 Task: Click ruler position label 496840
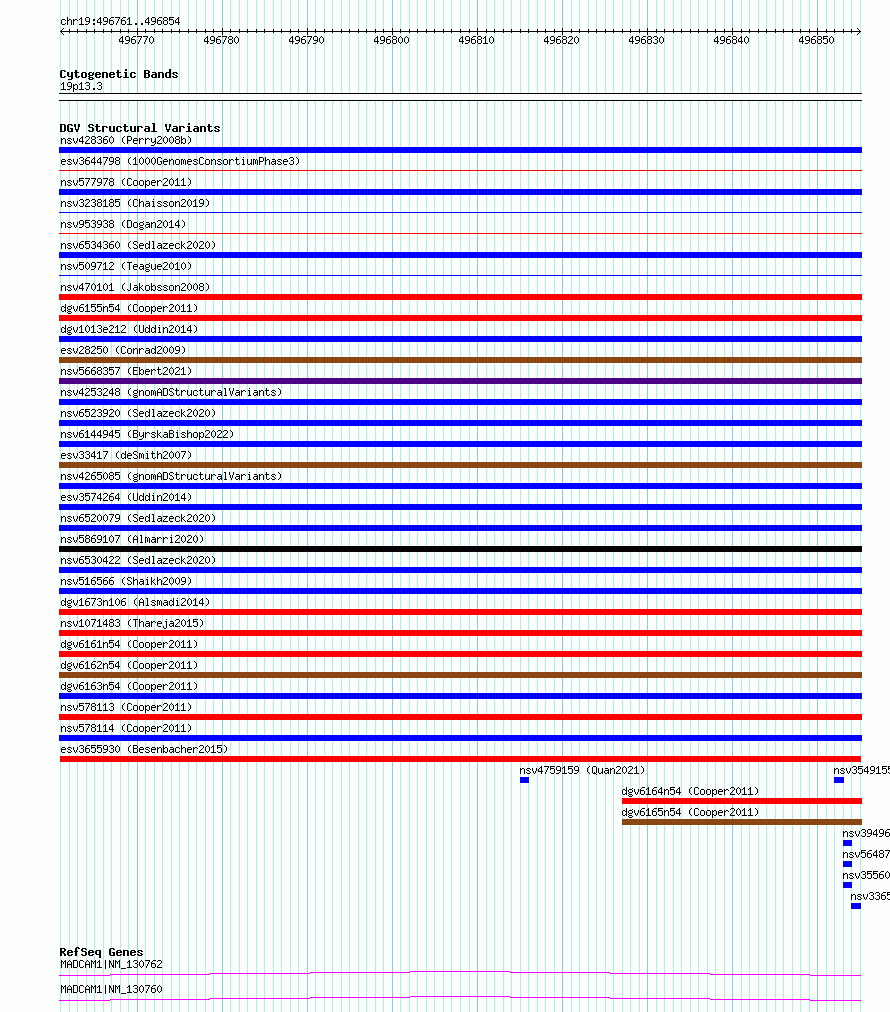731,40
